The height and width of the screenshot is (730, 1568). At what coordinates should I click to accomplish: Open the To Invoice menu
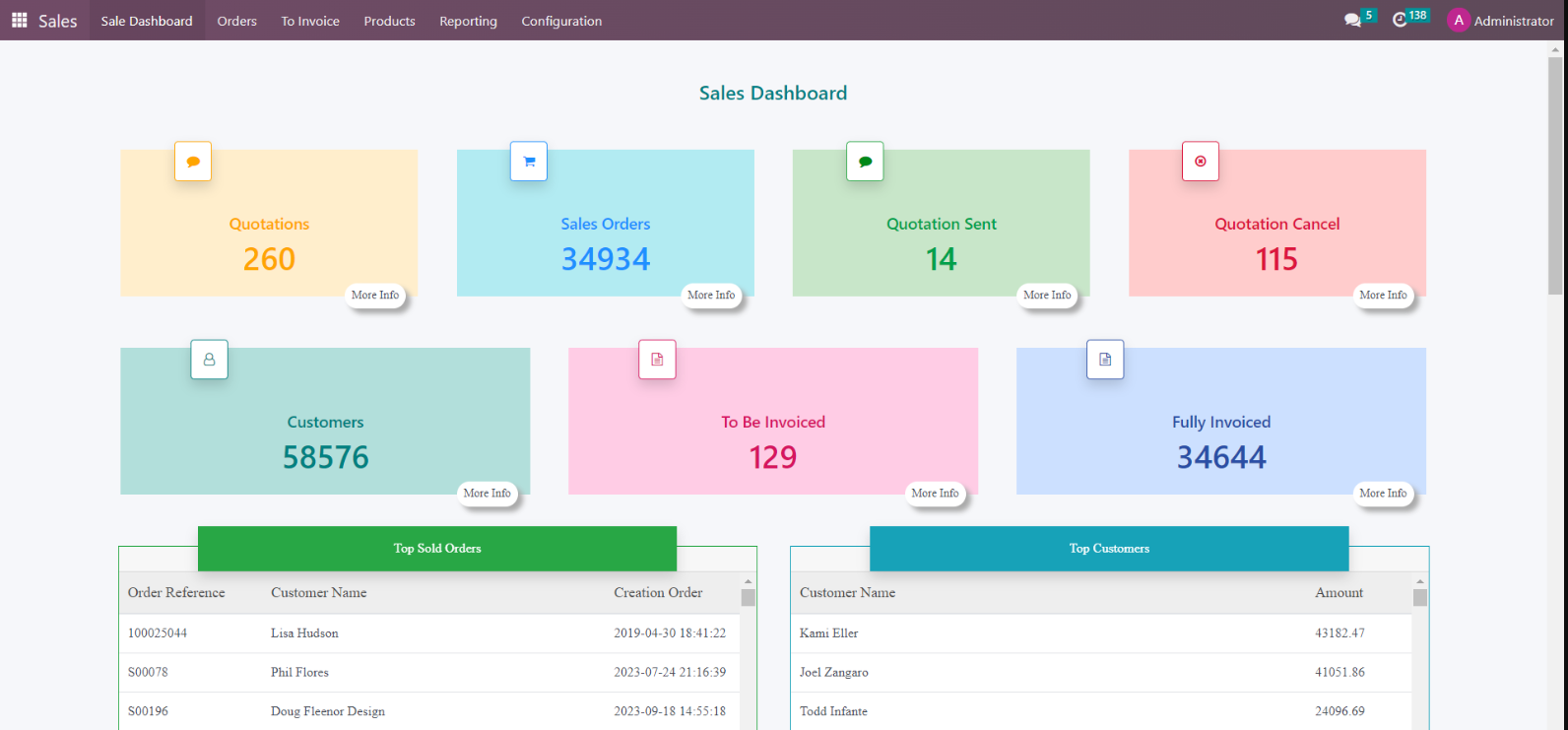point(310,21)
